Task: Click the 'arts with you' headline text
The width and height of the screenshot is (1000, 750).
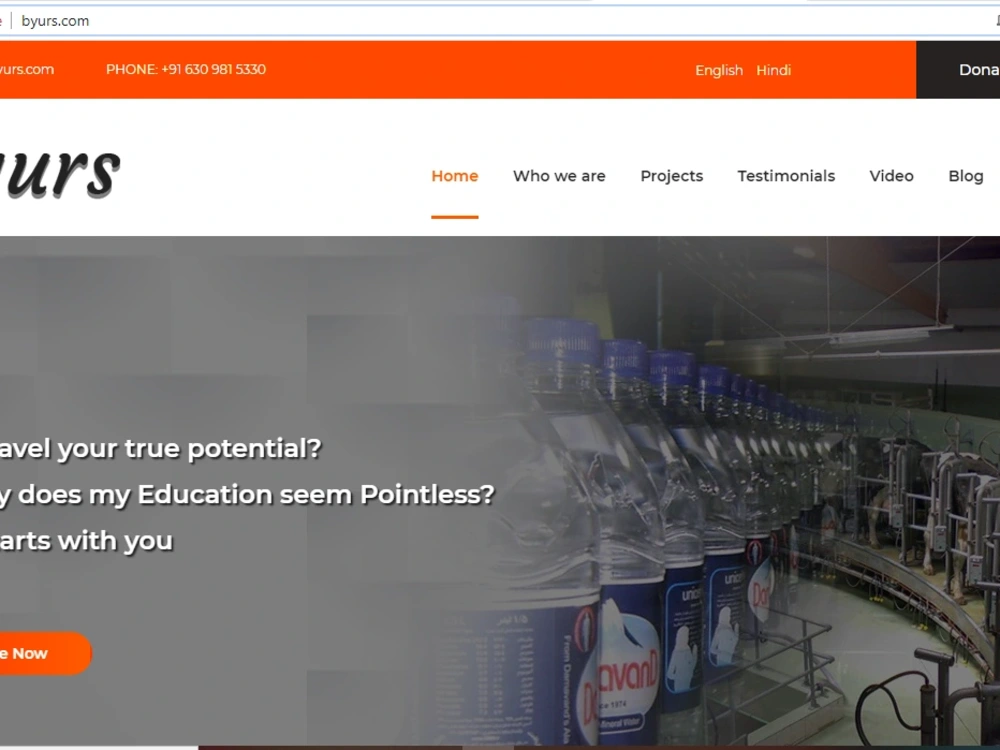Action: pyautogui.click(x=86, y=541)
